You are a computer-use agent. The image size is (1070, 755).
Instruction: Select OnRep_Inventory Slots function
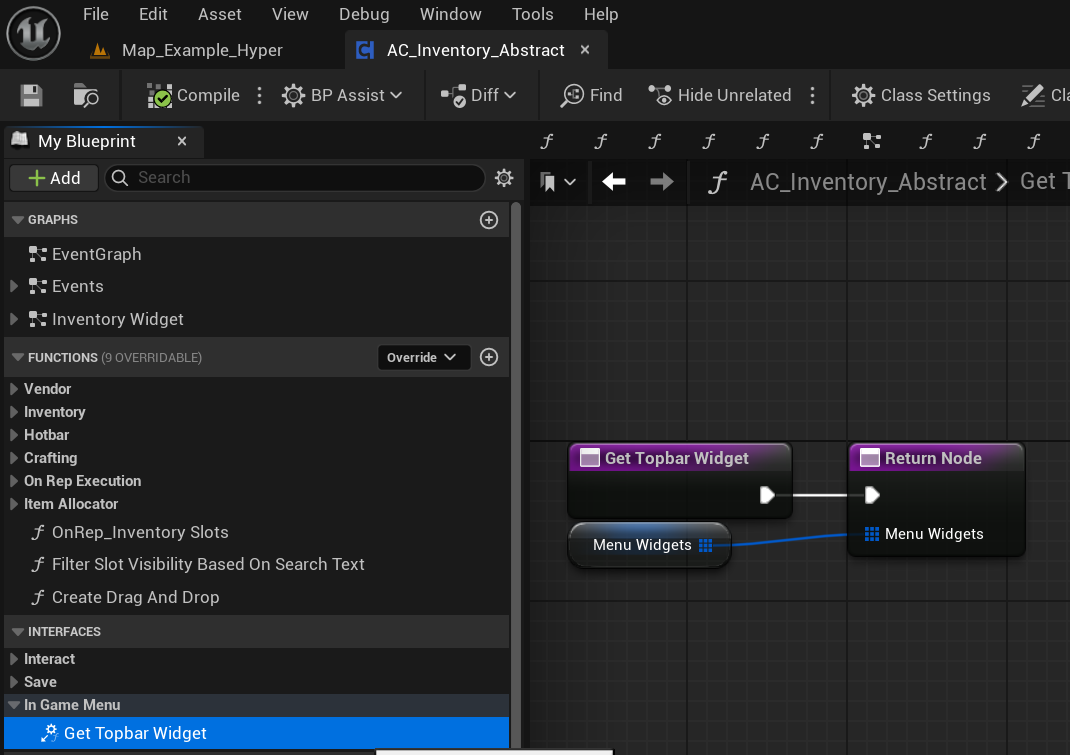(130, 532)
